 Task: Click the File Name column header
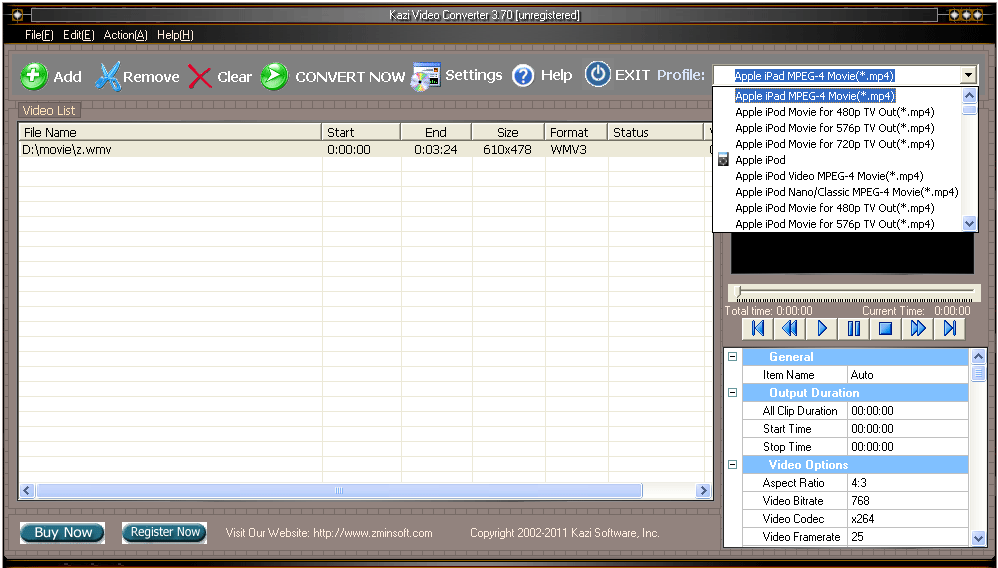click(170, 132)
